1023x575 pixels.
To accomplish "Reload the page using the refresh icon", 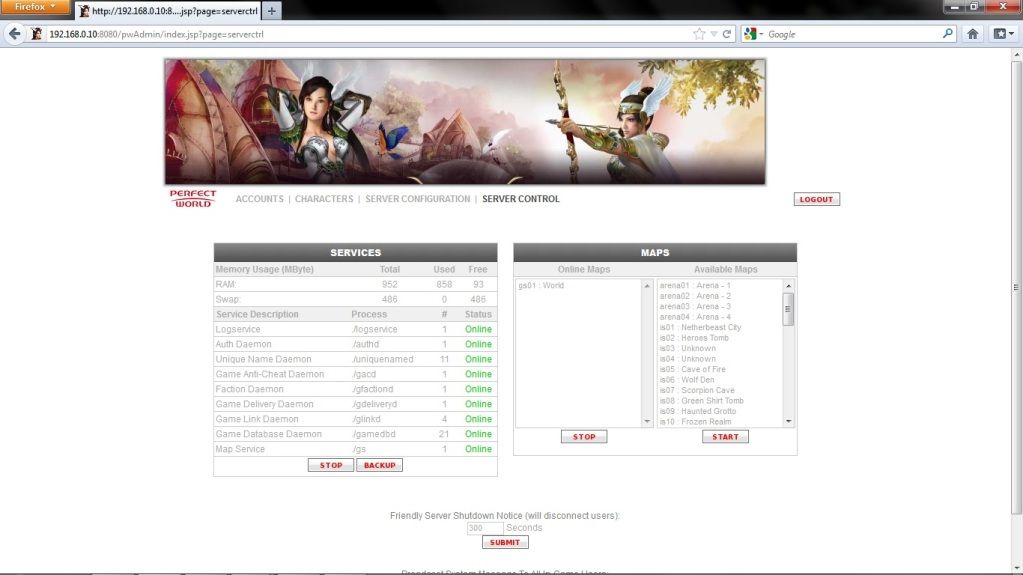I will point(727,33).
